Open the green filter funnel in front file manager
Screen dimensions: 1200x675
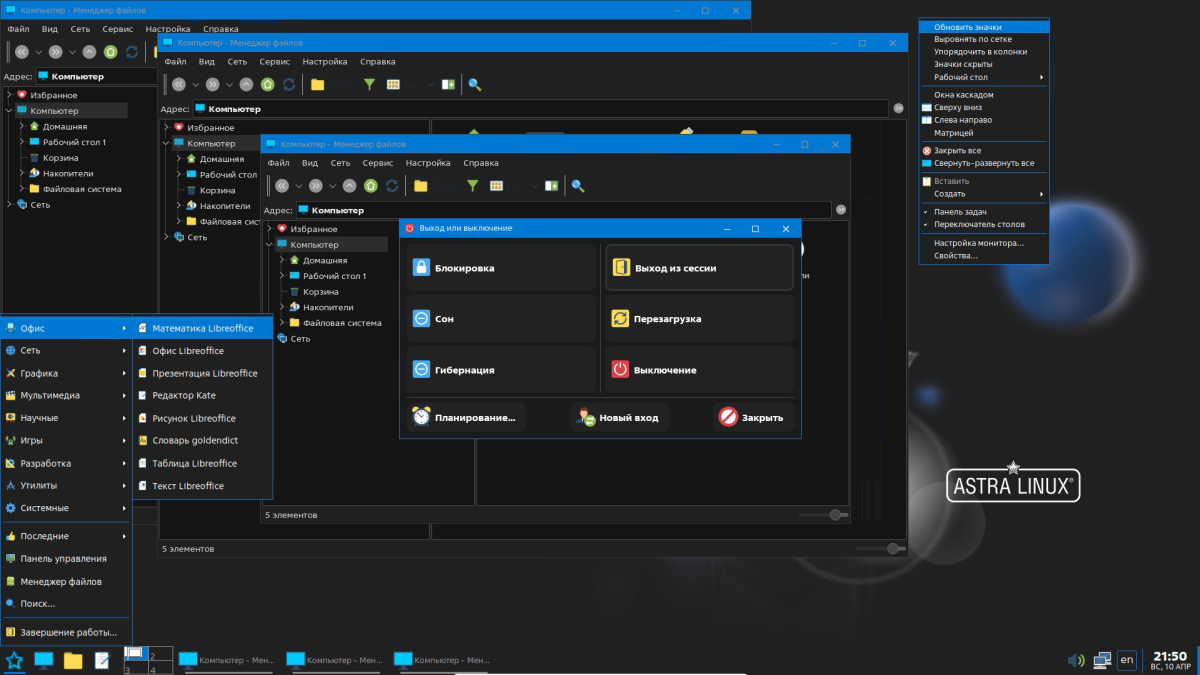473,186
